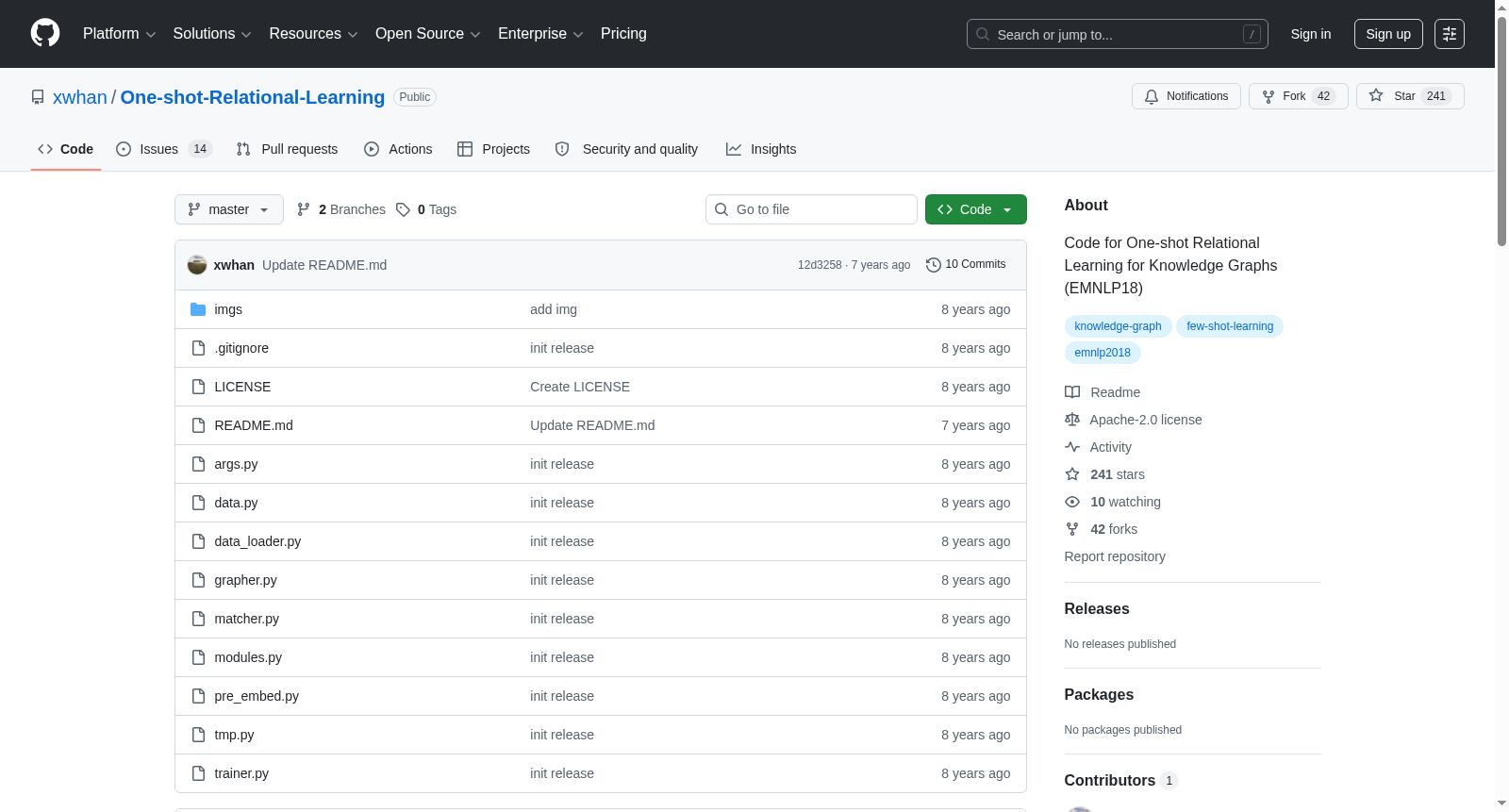Open the Releases section heading
This screenshot has height=812, width=1509.
(x=1097, y=609)
